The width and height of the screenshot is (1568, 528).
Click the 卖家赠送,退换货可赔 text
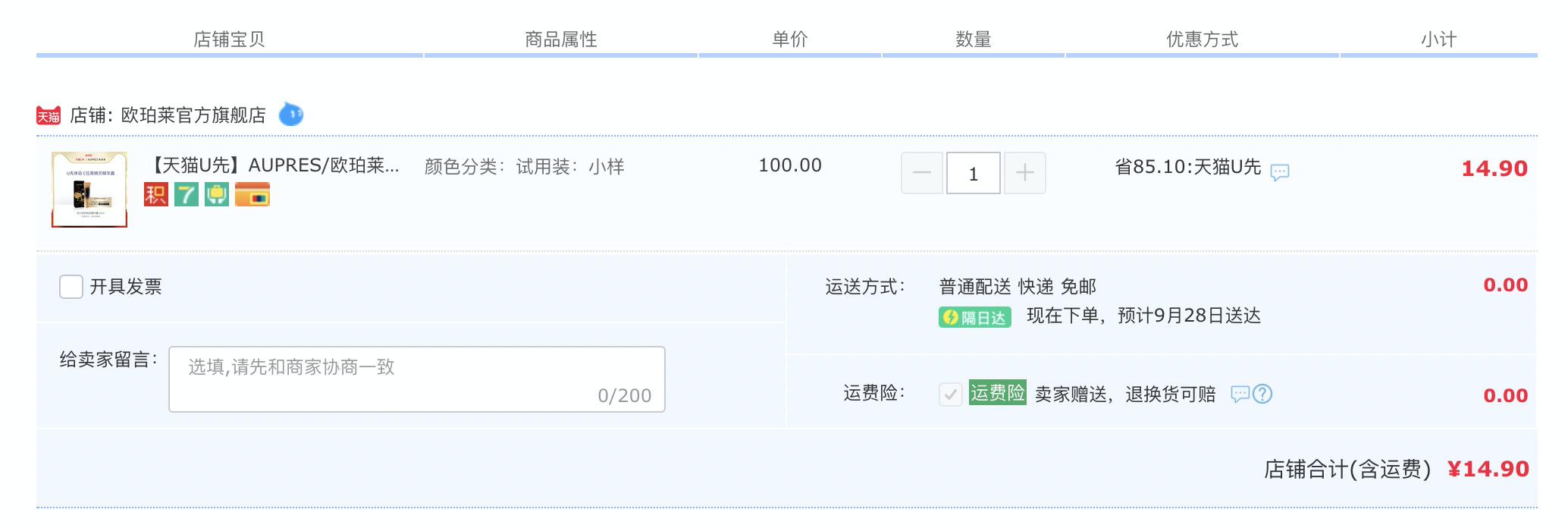[1125, 394]
